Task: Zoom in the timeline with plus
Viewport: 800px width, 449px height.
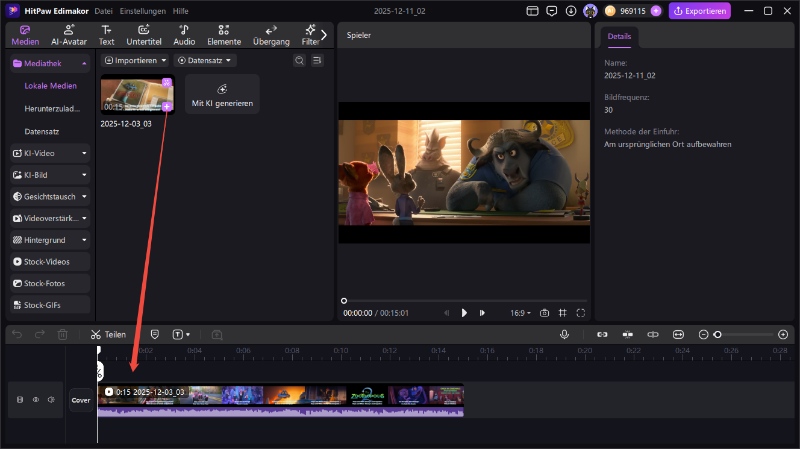Action: click(783, 334)
